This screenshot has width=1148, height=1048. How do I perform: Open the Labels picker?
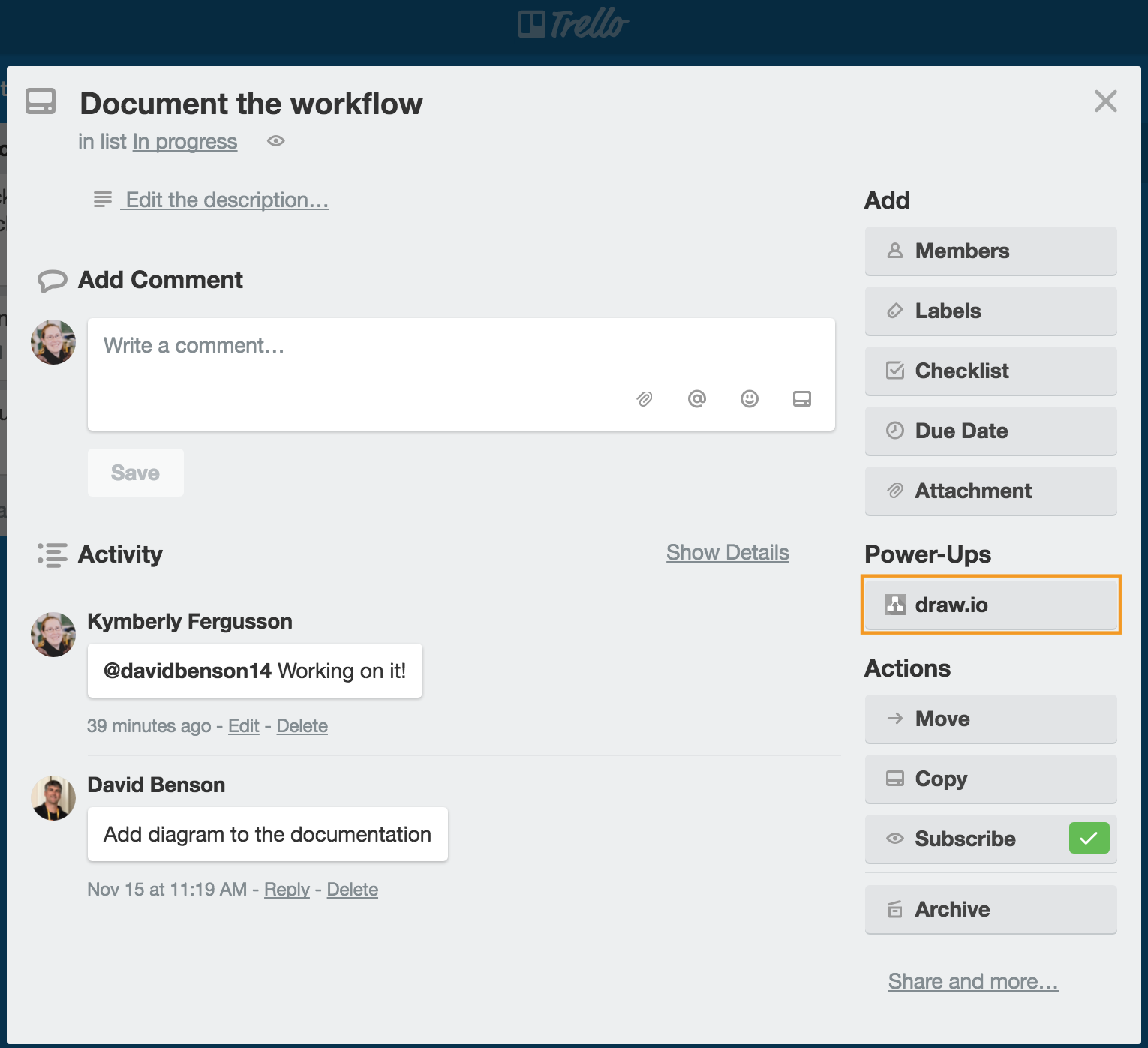(990, 311)
